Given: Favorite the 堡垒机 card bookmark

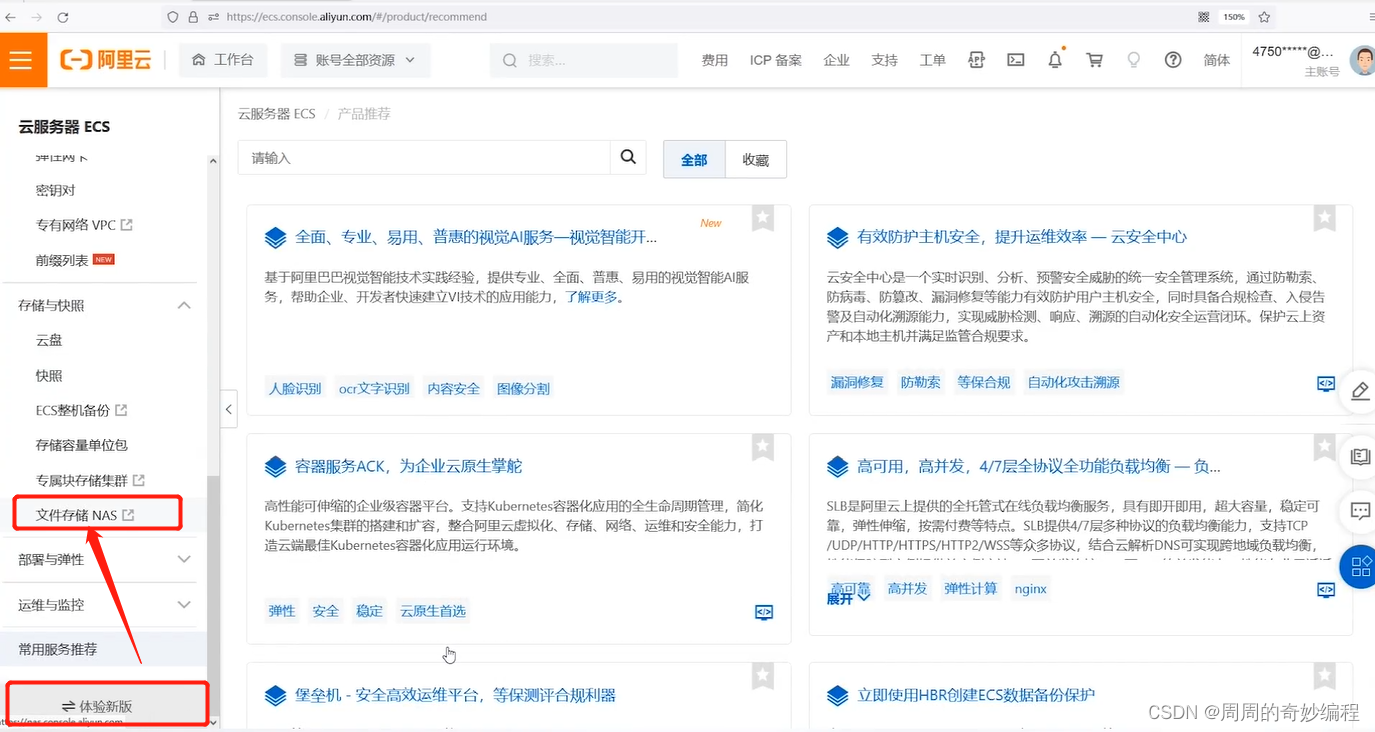Looking at the screenshot, I should click(x=763, y=676).
